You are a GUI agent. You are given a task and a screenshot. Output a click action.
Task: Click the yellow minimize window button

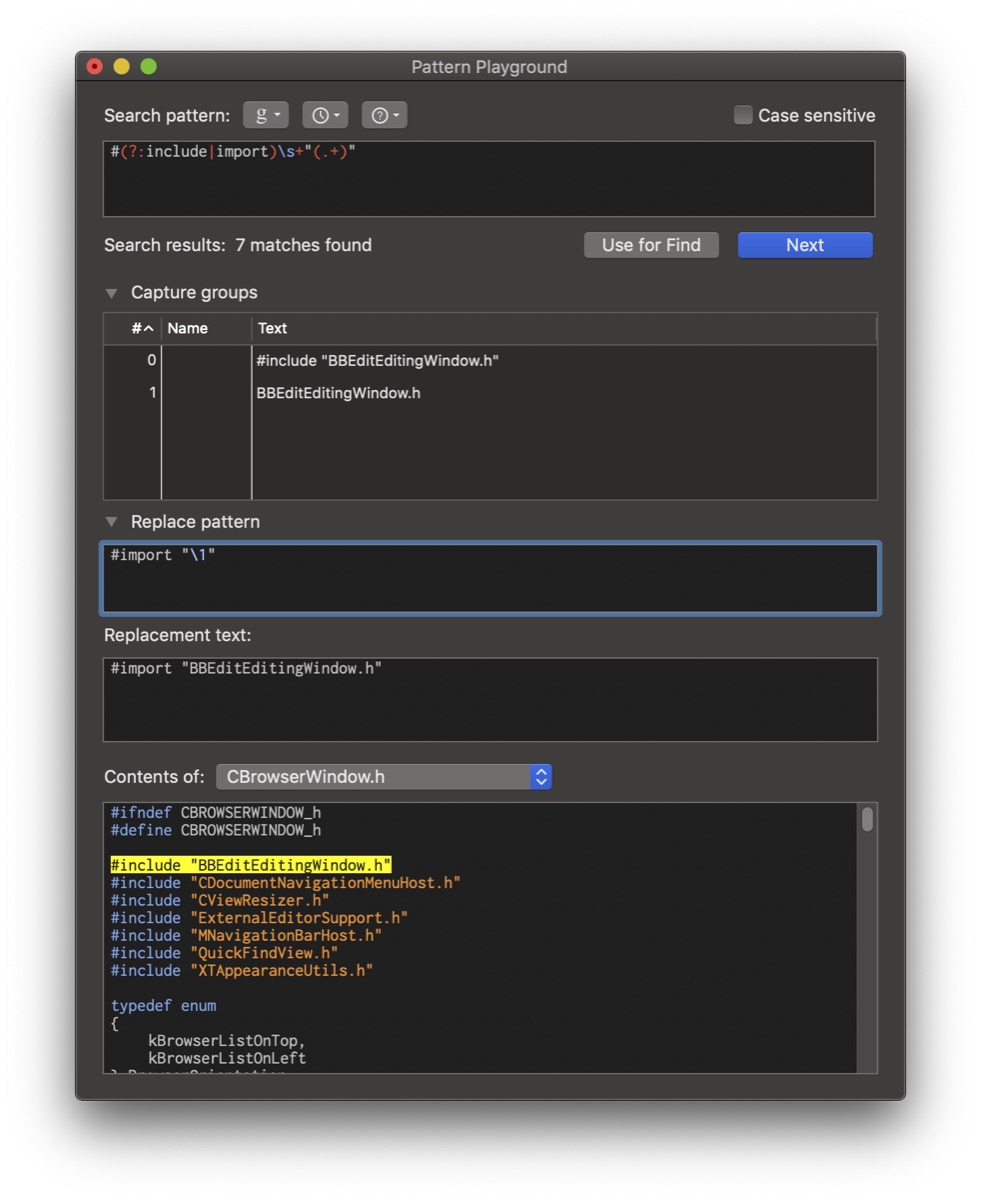coord(121,67)
